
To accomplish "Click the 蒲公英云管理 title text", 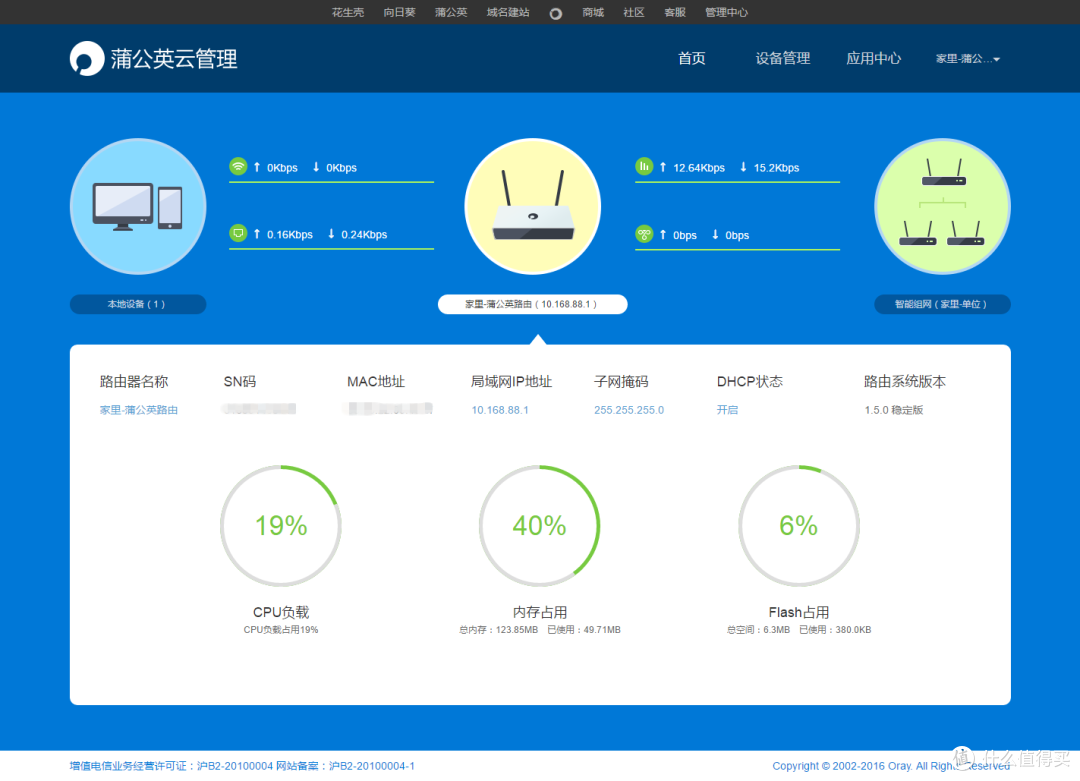I will (174, 59).
